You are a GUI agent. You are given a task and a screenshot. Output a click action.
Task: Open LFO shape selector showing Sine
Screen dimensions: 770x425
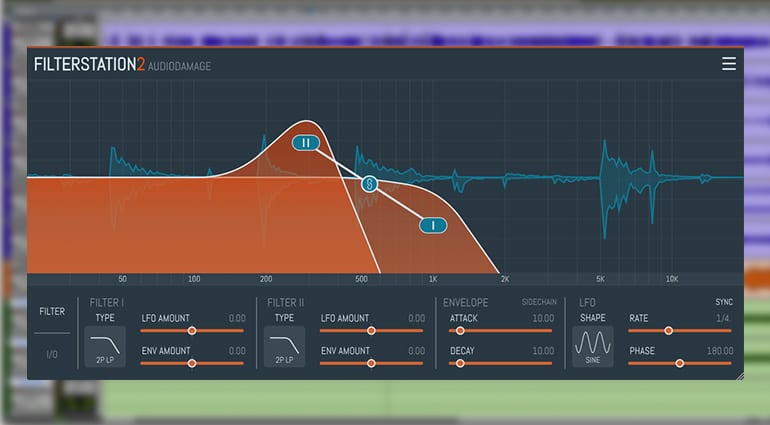click(593, 347)
